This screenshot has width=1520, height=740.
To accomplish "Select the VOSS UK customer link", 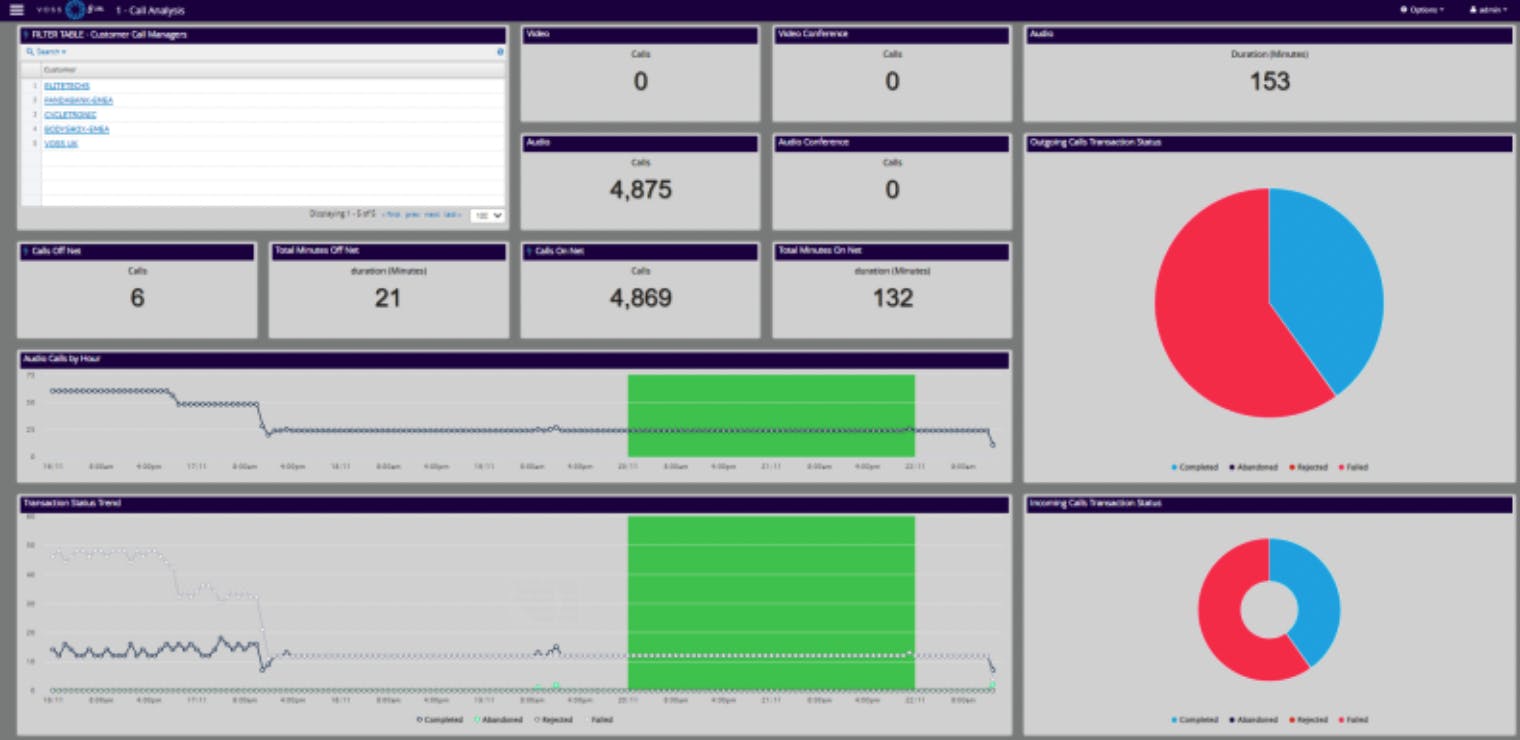I will pos(61,143).
